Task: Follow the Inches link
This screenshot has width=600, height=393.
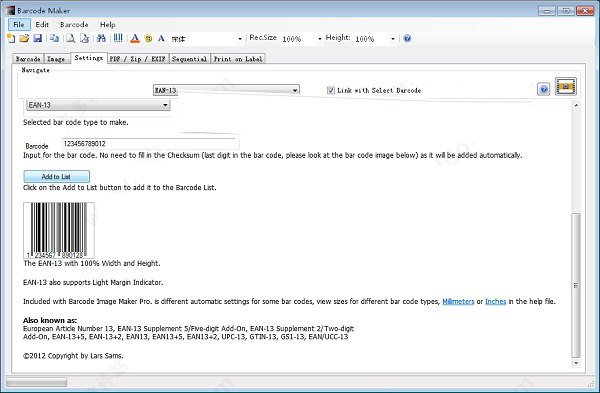Action: [496, 302]
